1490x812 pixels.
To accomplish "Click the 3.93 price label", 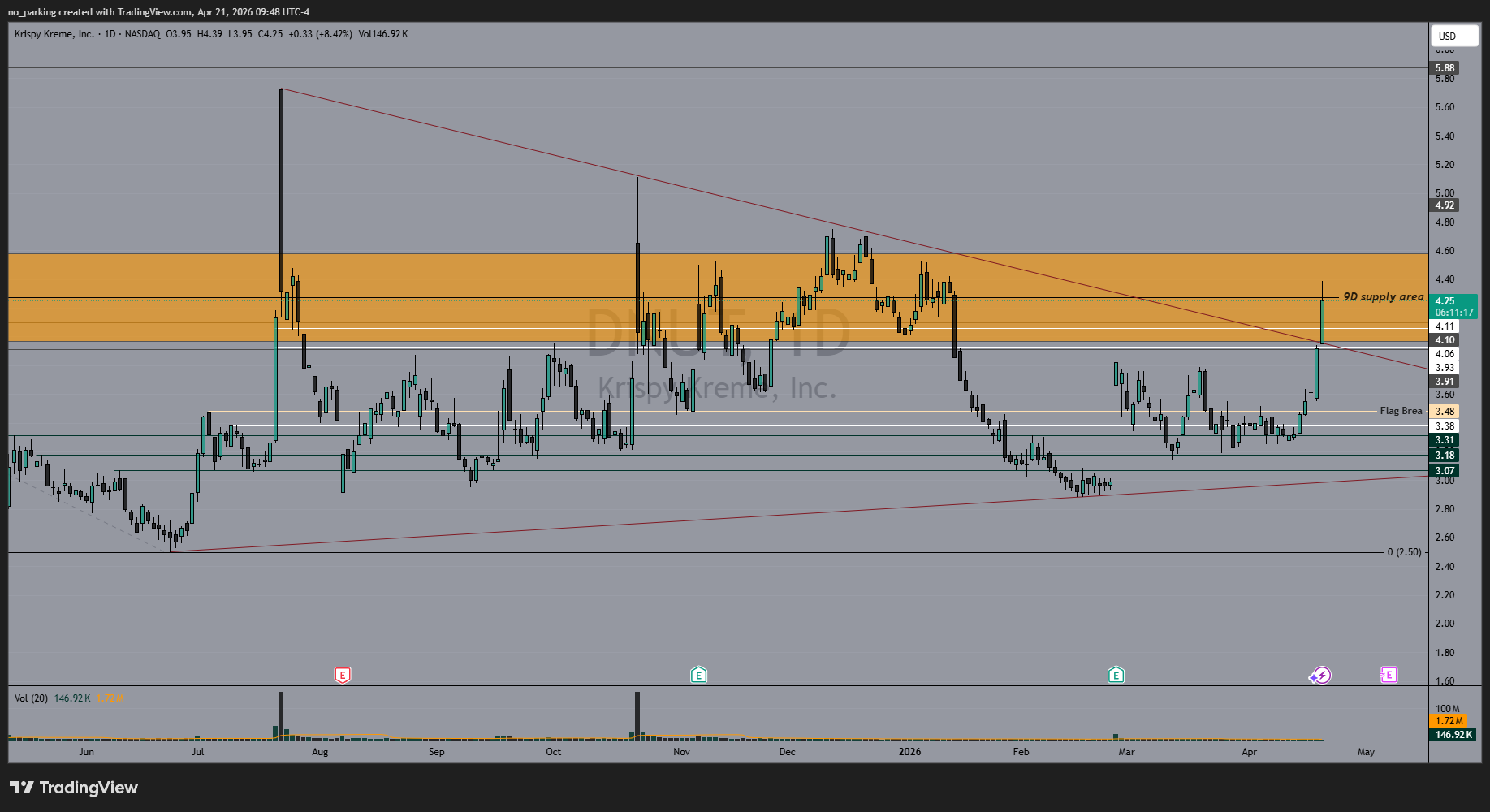I will click(1445, 368).
